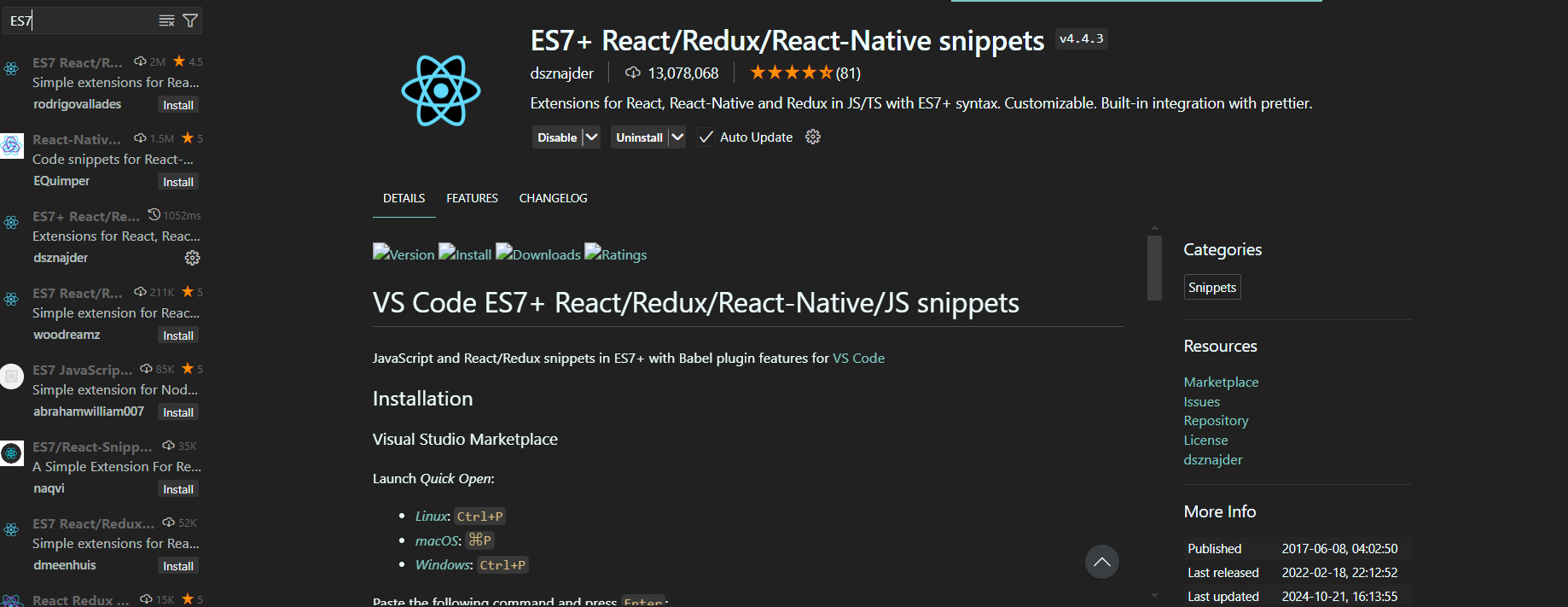Image resolution: width=1568 pixels, height=607 pixels.
Task: Click the Ratings badge image
Action: (x=616, y=254)
